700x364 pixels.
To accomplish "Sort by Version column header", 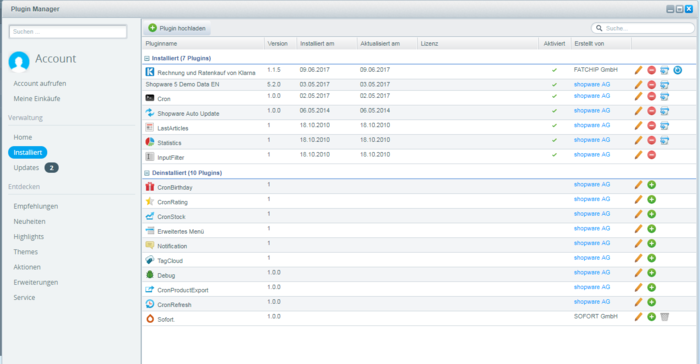I will point(280,44).
